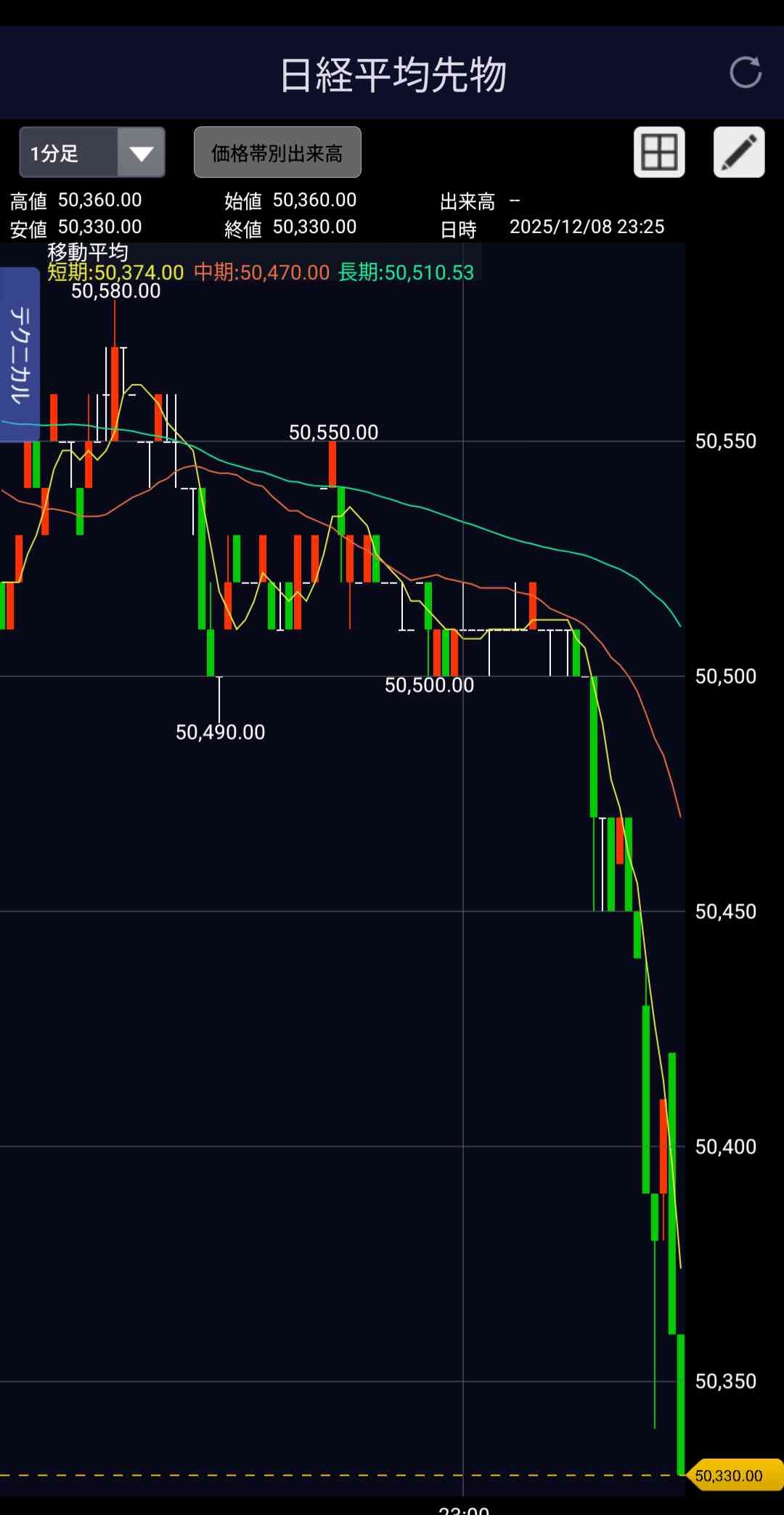Toggle the 価格帯別出来高 button

[x=277, y=153]
